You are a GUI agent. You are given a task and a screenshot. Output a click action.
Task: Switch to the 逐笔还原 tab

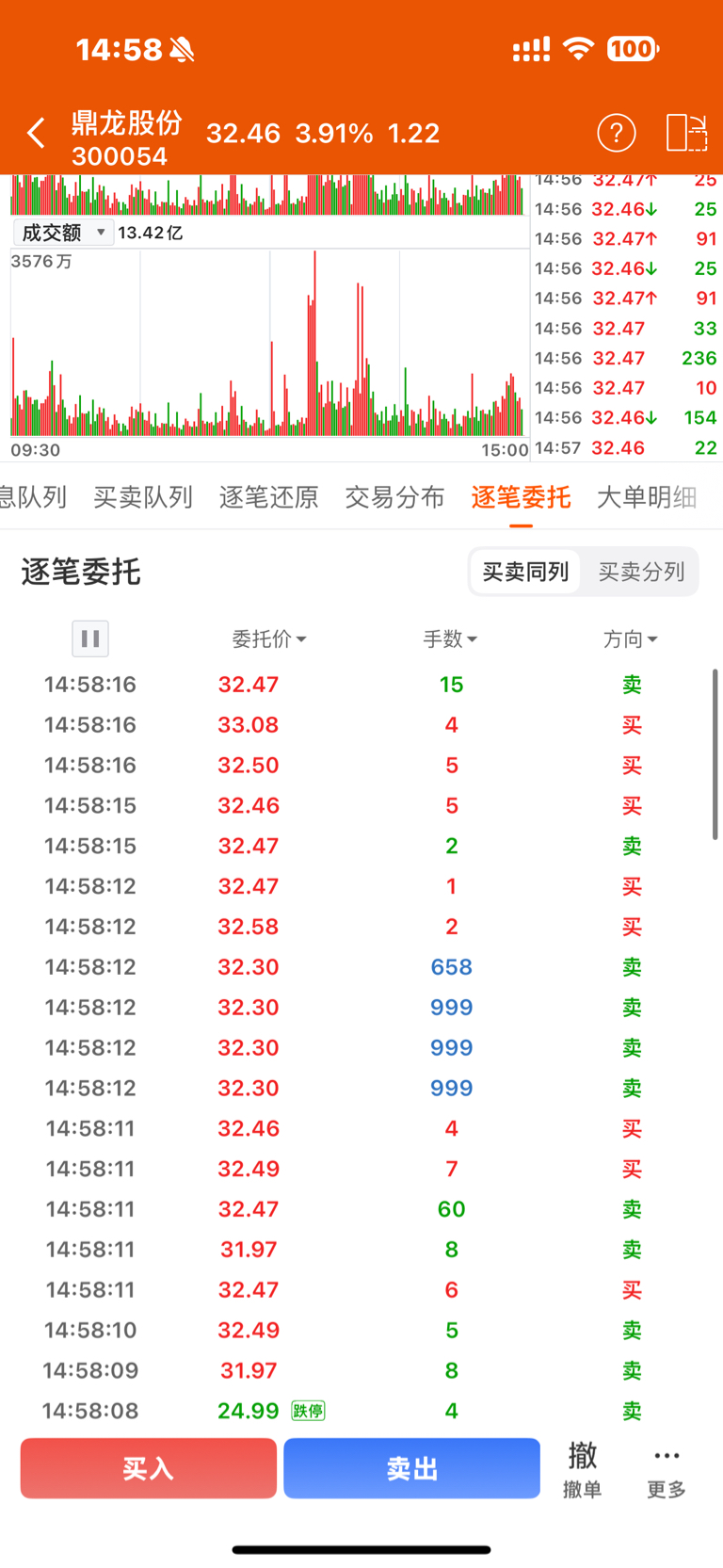coord(269,497)
